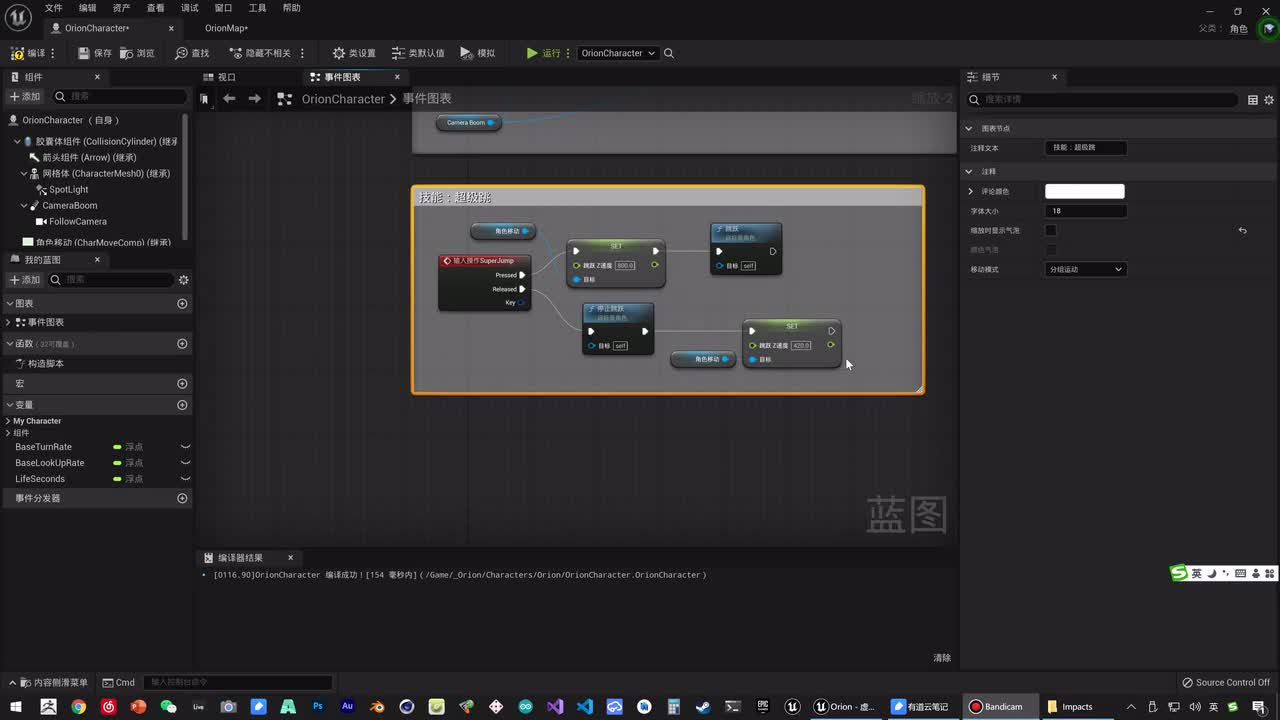1280x720 pixels.
Task: Open Class Settings (类设置)
Action: coord(353,53)
